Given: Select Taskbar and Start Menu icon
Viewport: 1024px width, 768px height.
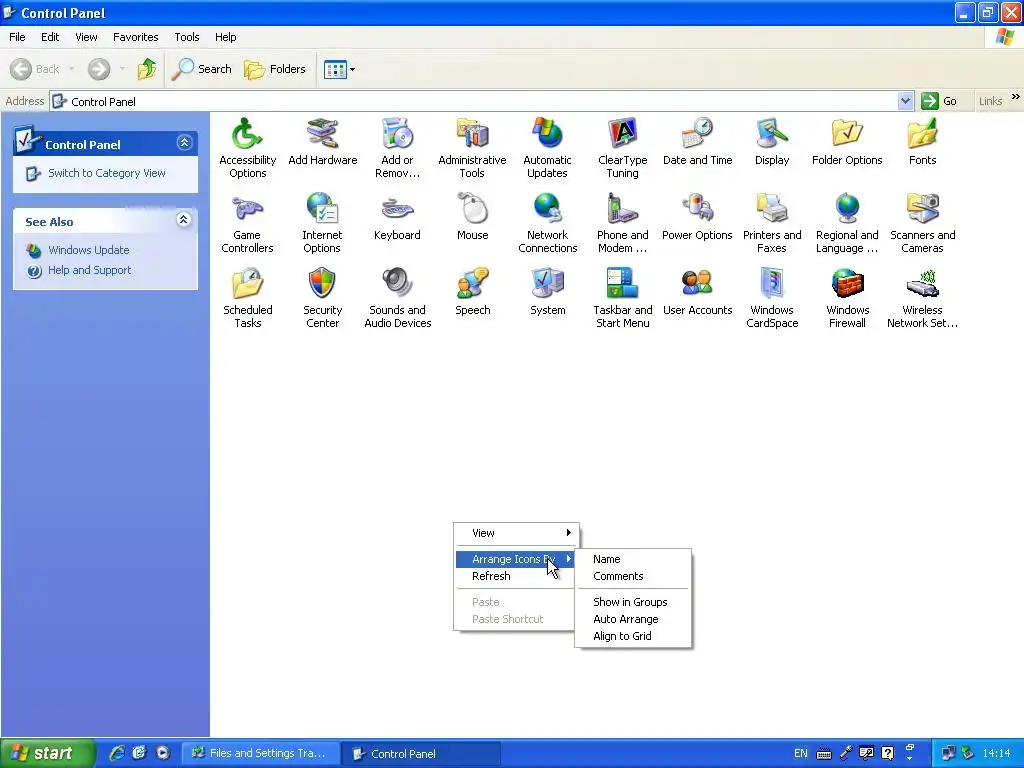Looking at the screenshot, I should pos(622,284).
